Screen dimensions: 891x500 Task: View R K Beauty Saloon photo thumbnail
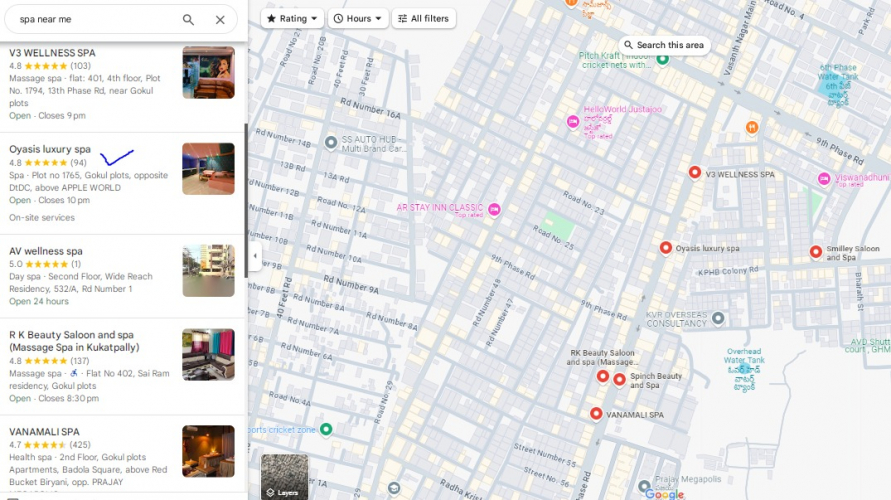coord(209,355)
